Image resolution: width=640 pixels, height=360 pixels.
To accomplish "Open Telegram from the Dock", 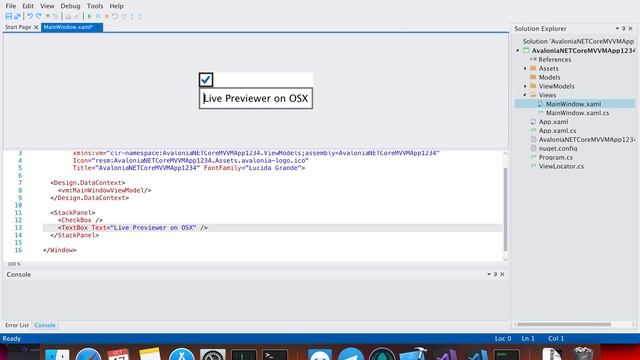I will click(351, 354).
